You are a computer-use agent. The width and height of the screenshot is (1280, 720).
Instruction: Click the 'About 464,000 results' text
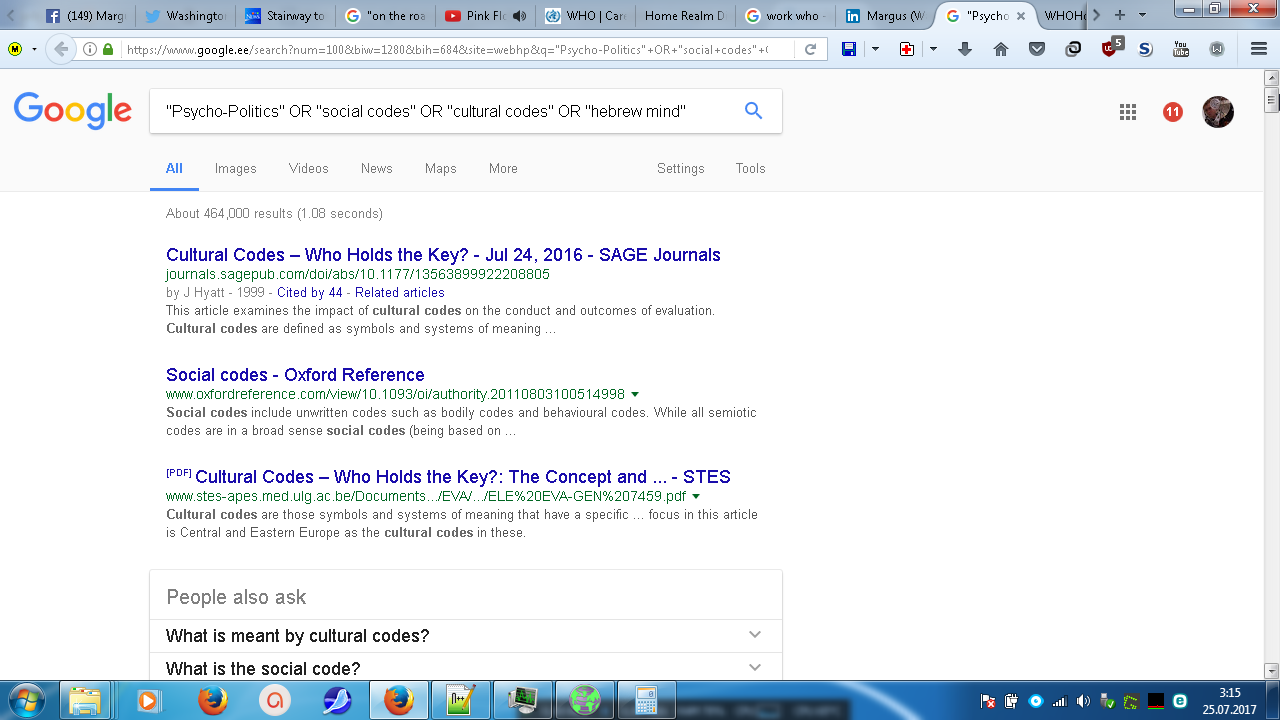point(274,214)
